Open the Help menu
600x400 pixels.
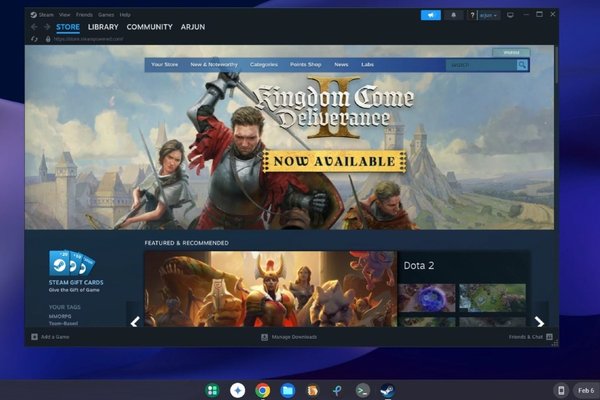[x=125, y=15]
